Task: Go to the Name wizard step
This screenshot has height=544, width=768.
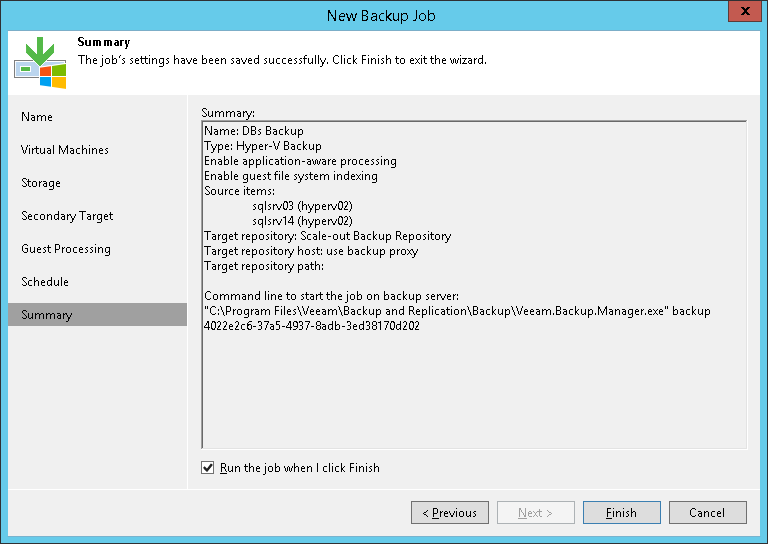Action: [37, 117]
